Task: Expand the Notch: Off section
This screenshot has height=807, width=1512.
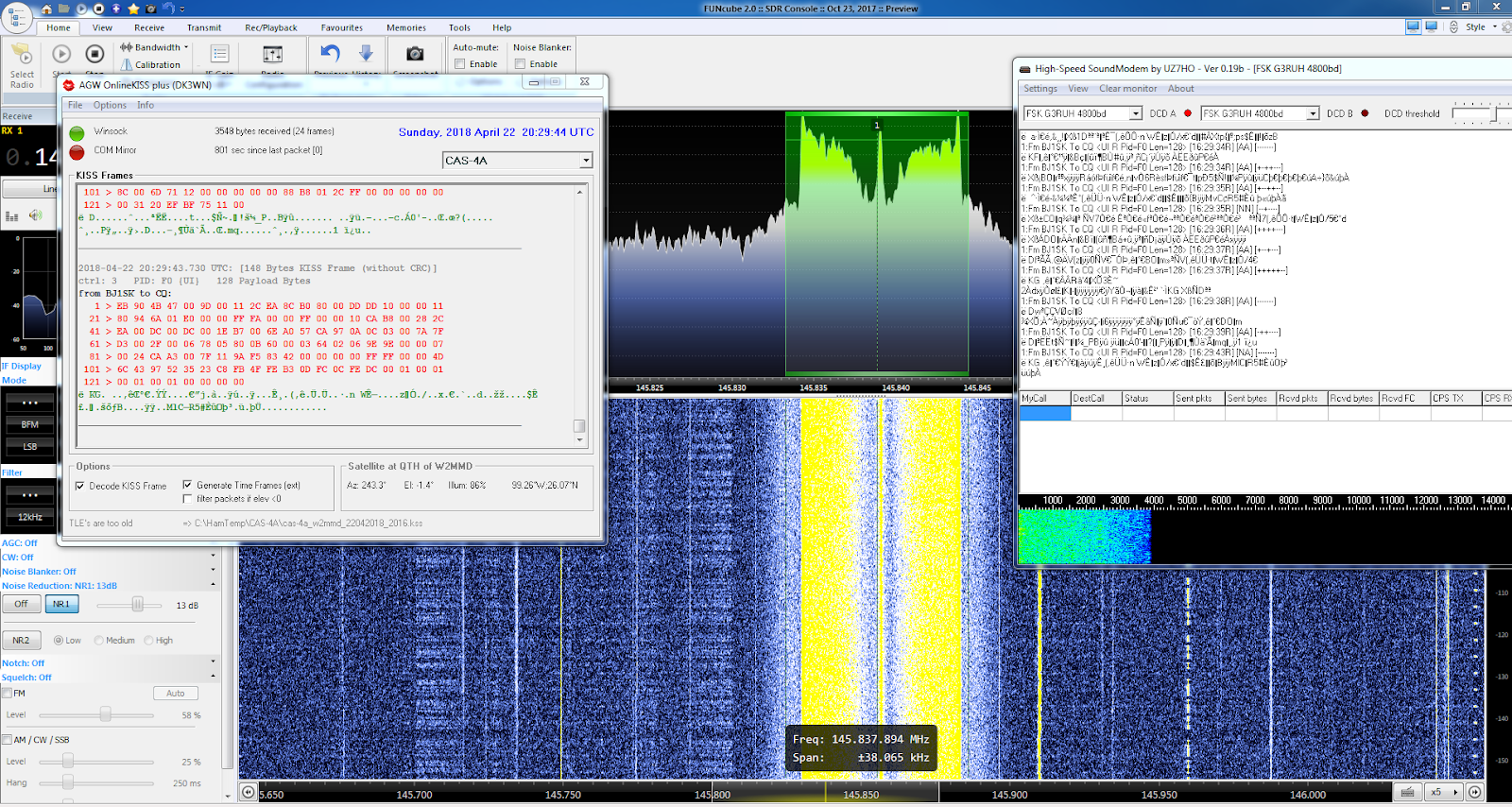Action: tap(213, 661)
